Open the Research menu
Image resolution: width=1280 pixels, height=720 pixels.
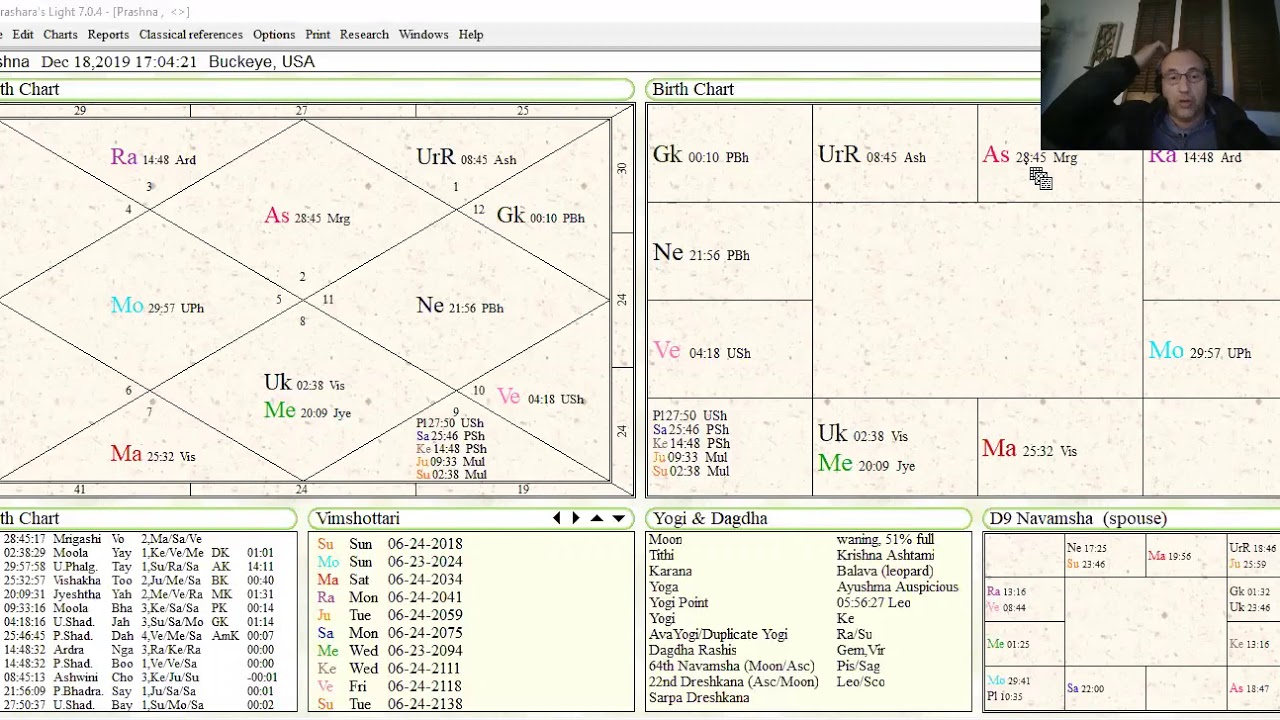coord(364,34)
